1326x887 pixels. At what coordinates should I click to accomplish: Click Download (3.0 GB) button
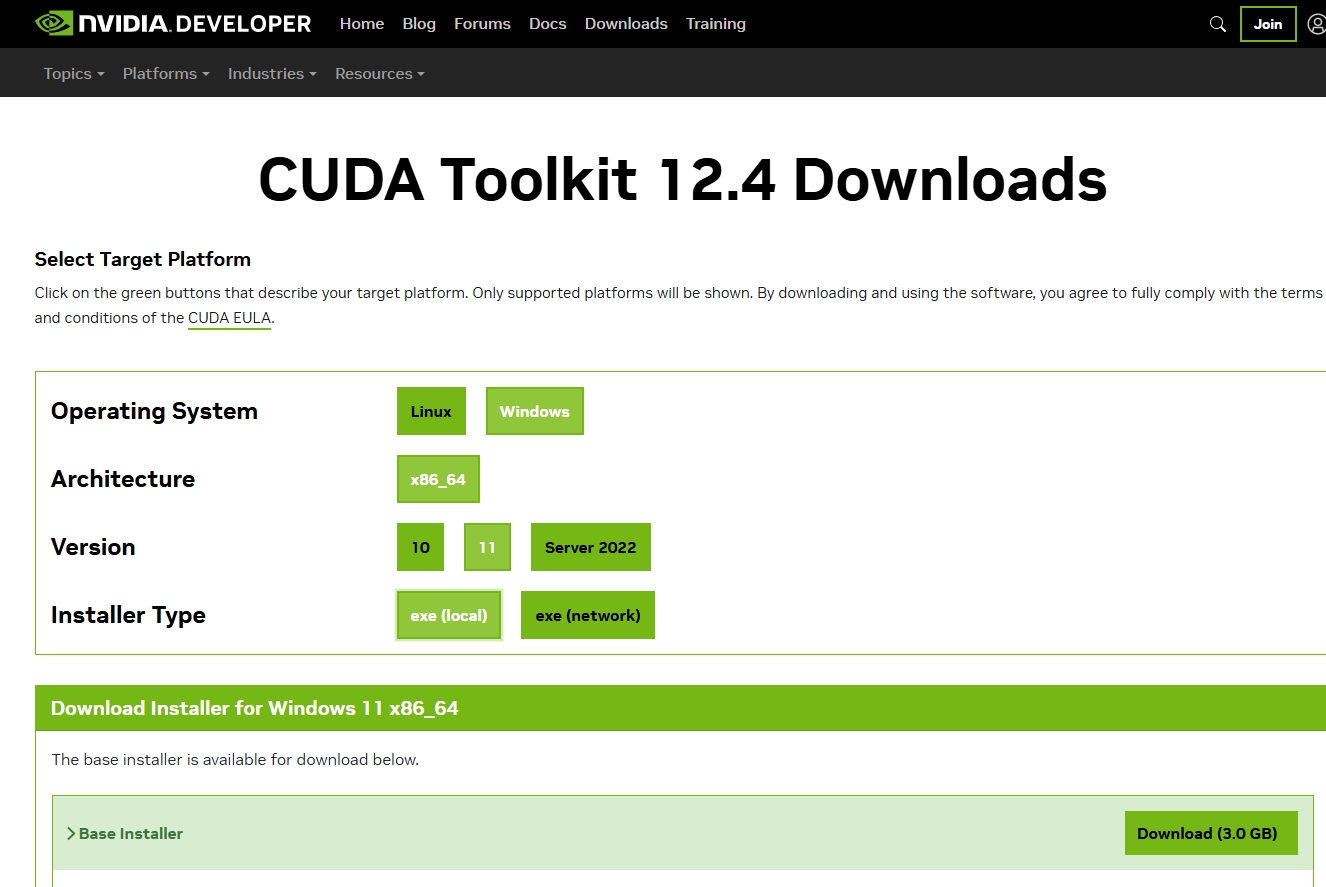(x=1210, y=833)
